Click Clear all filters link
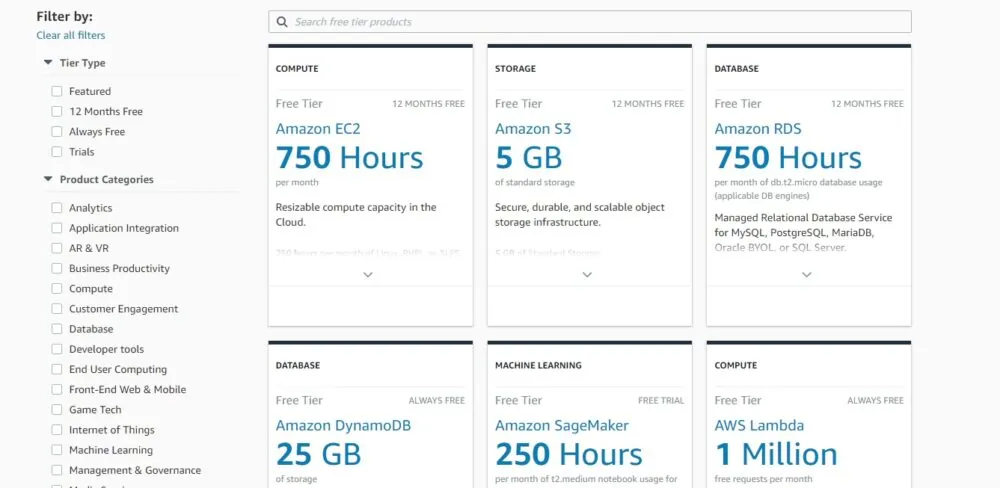This screenshot has height=488, width=1000. [71, 35]
